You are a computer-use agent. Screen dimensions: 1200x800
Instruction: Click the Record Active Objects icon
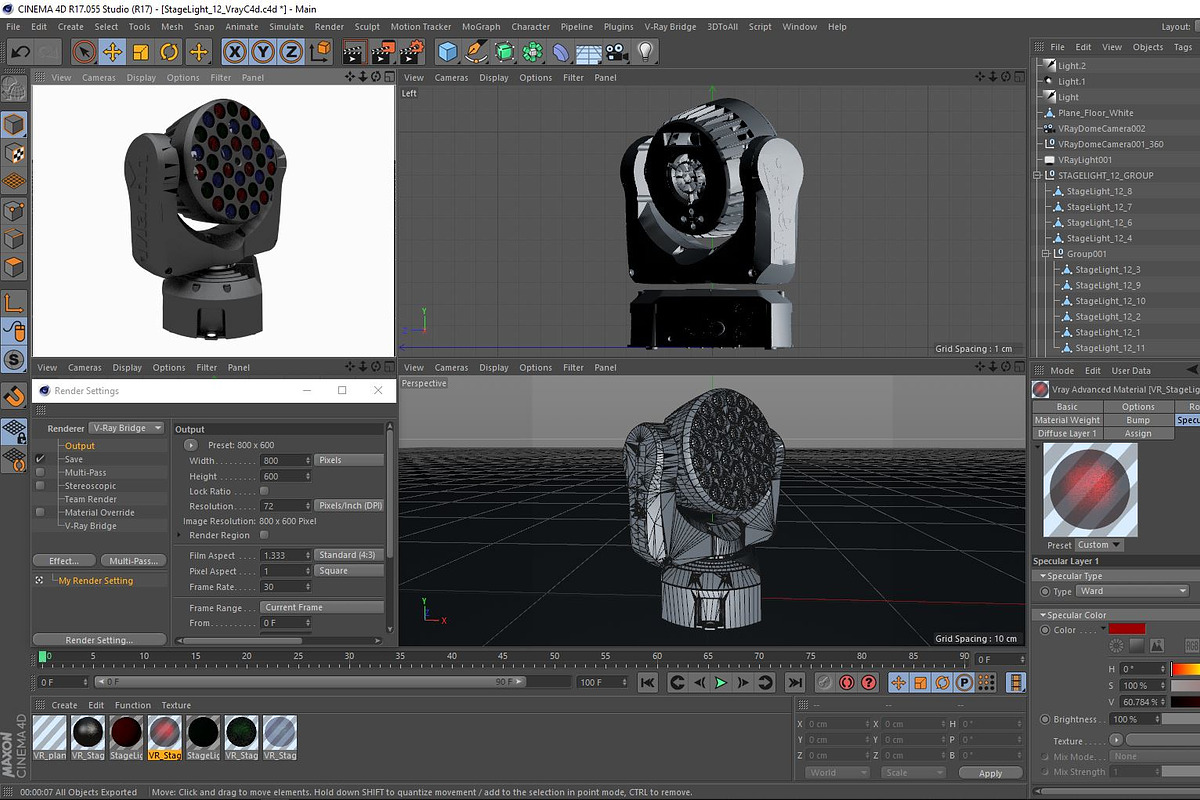[825, 683]
